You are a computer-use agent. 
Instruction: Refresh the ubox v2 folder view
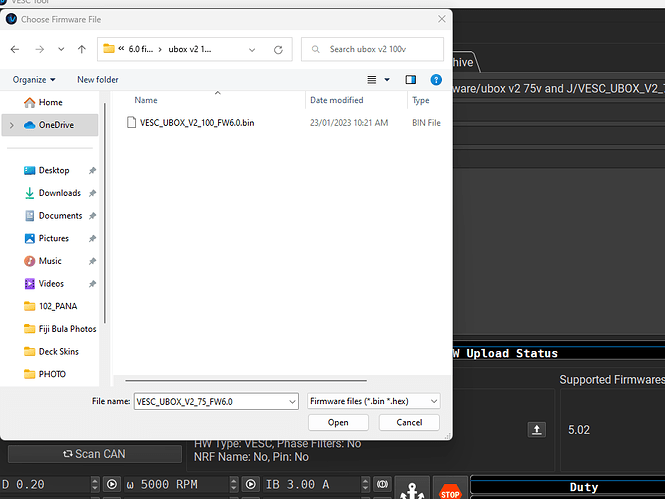(x=278, y=50)
